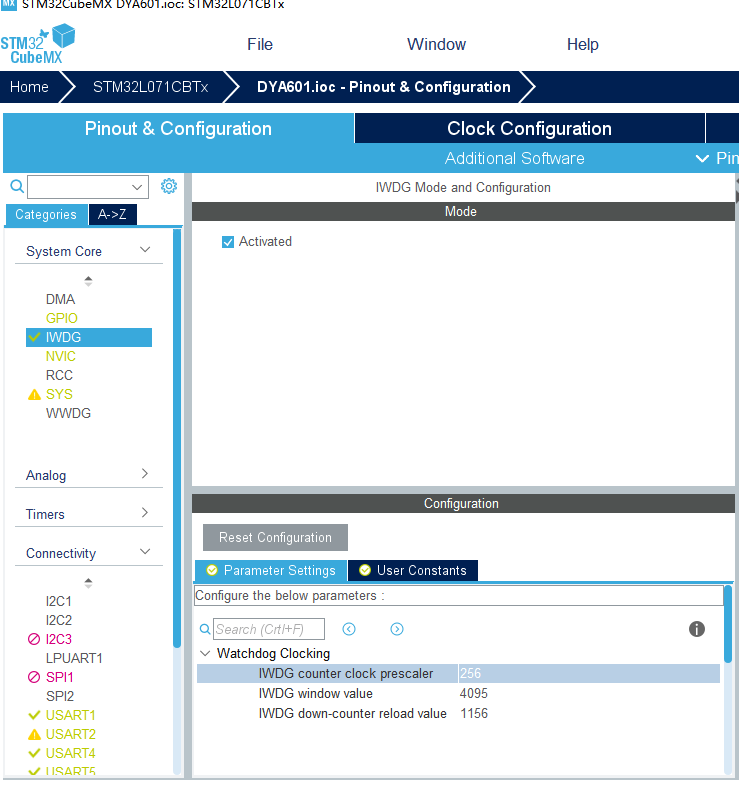Go to Home breadcrumb
Screen dimensions: 739x786
30,87
